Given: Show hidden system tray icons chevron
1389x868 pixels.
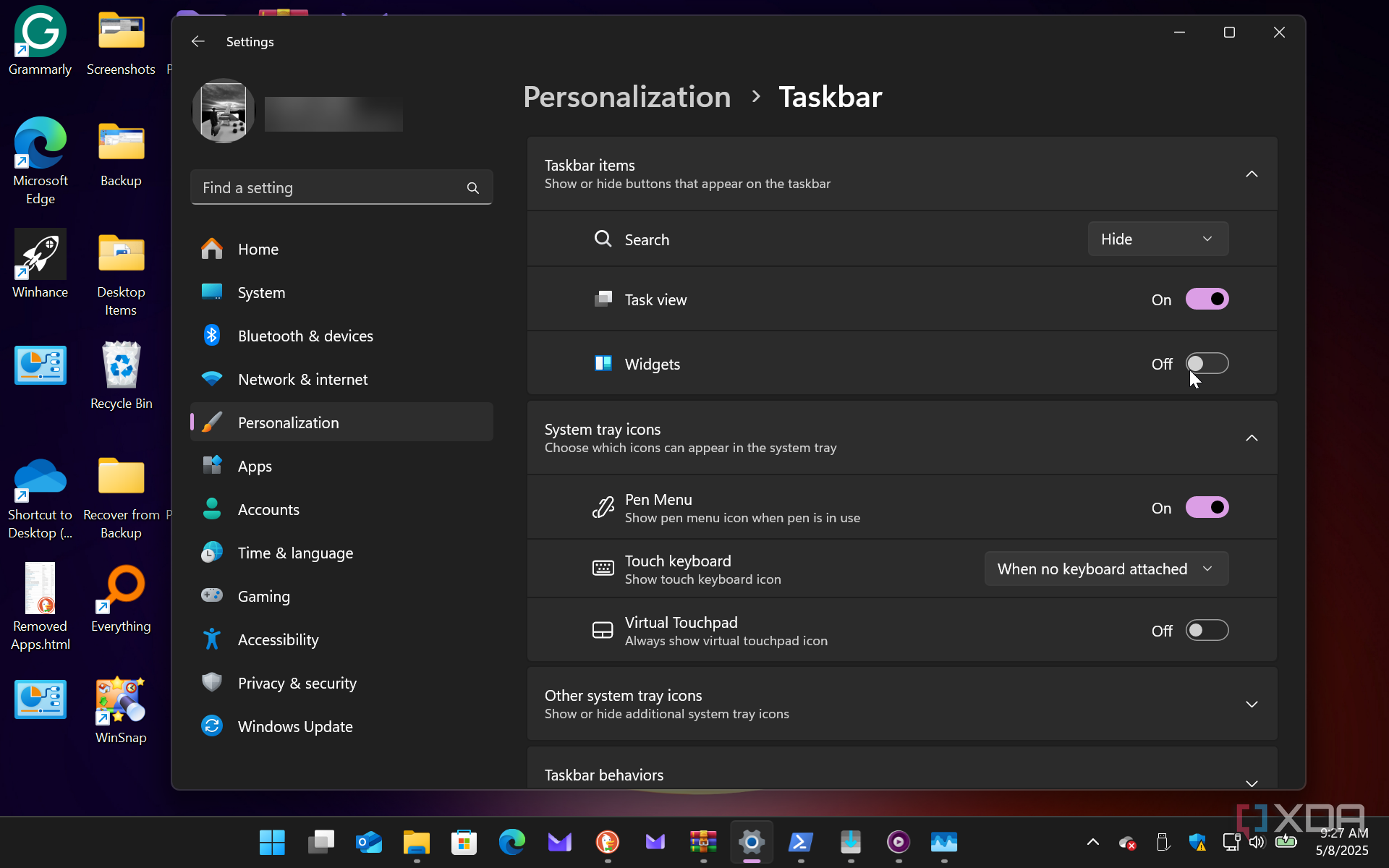Looking at the screenshot, I should pyautogui.click(x=1092, y=842).
